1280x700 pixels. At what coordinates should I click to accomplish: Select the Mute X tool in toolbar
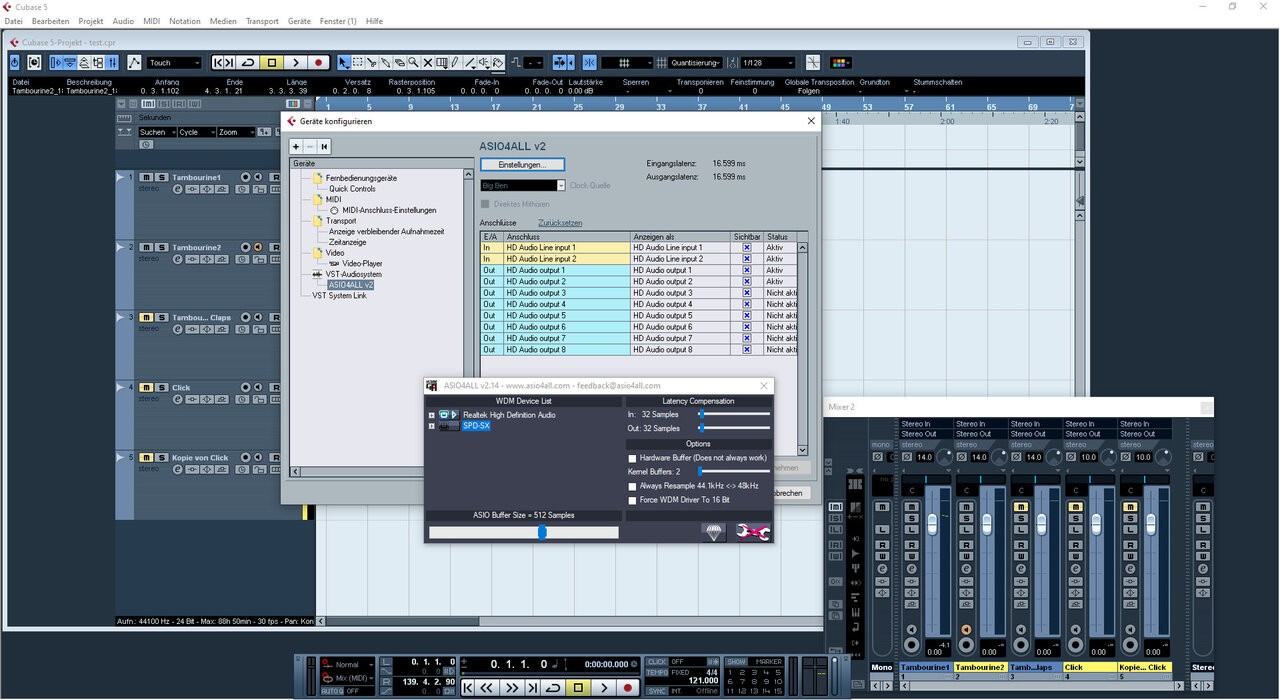[x=427, y=62]
